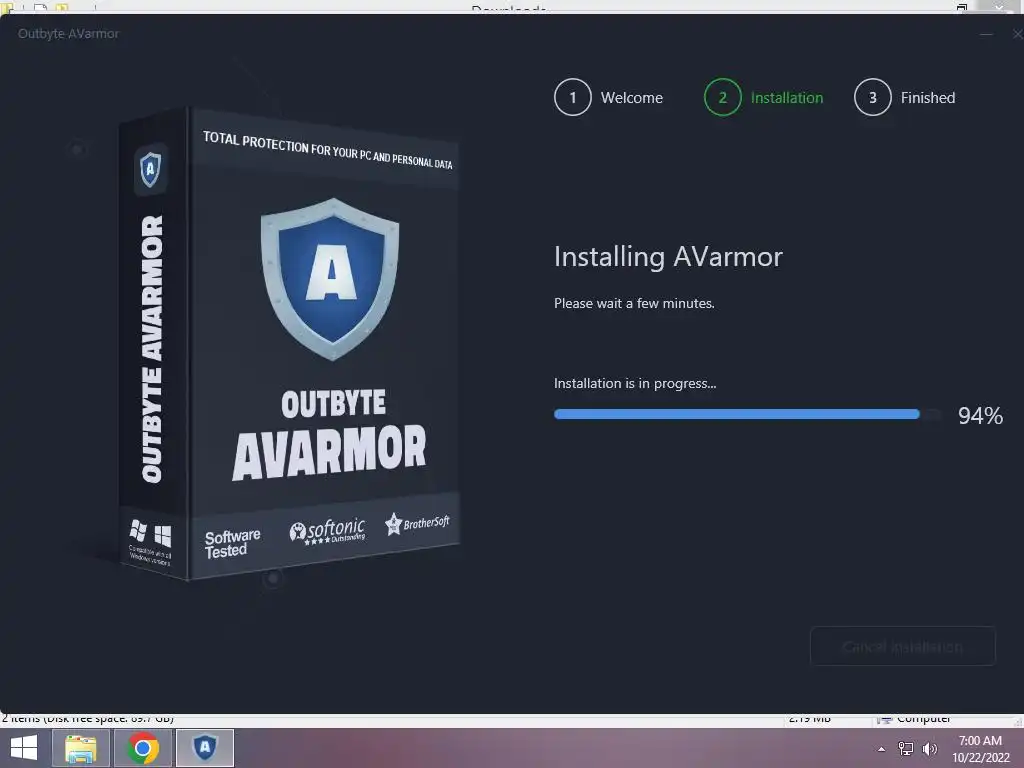Click the Software Tested label on box
The width and height of the screenshot is (1024, 768).
(232, 543)
